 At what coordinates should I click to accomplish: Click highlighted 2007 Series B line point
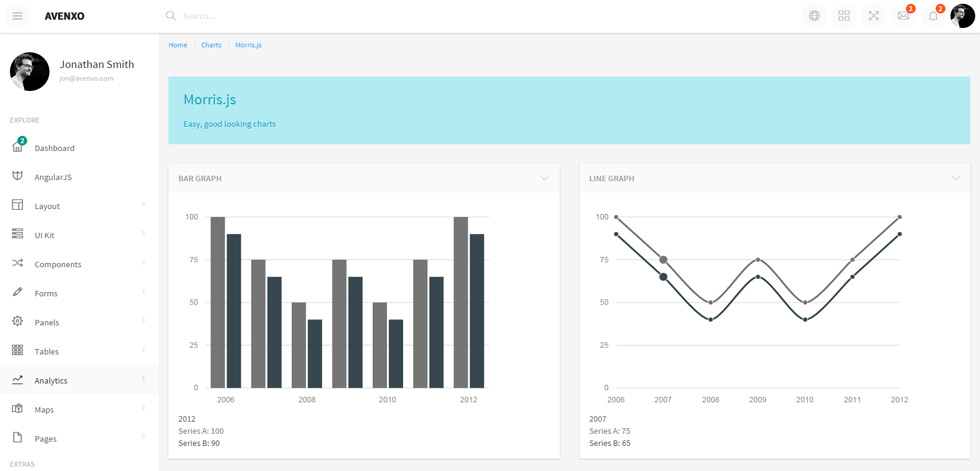tap(663, 277)
